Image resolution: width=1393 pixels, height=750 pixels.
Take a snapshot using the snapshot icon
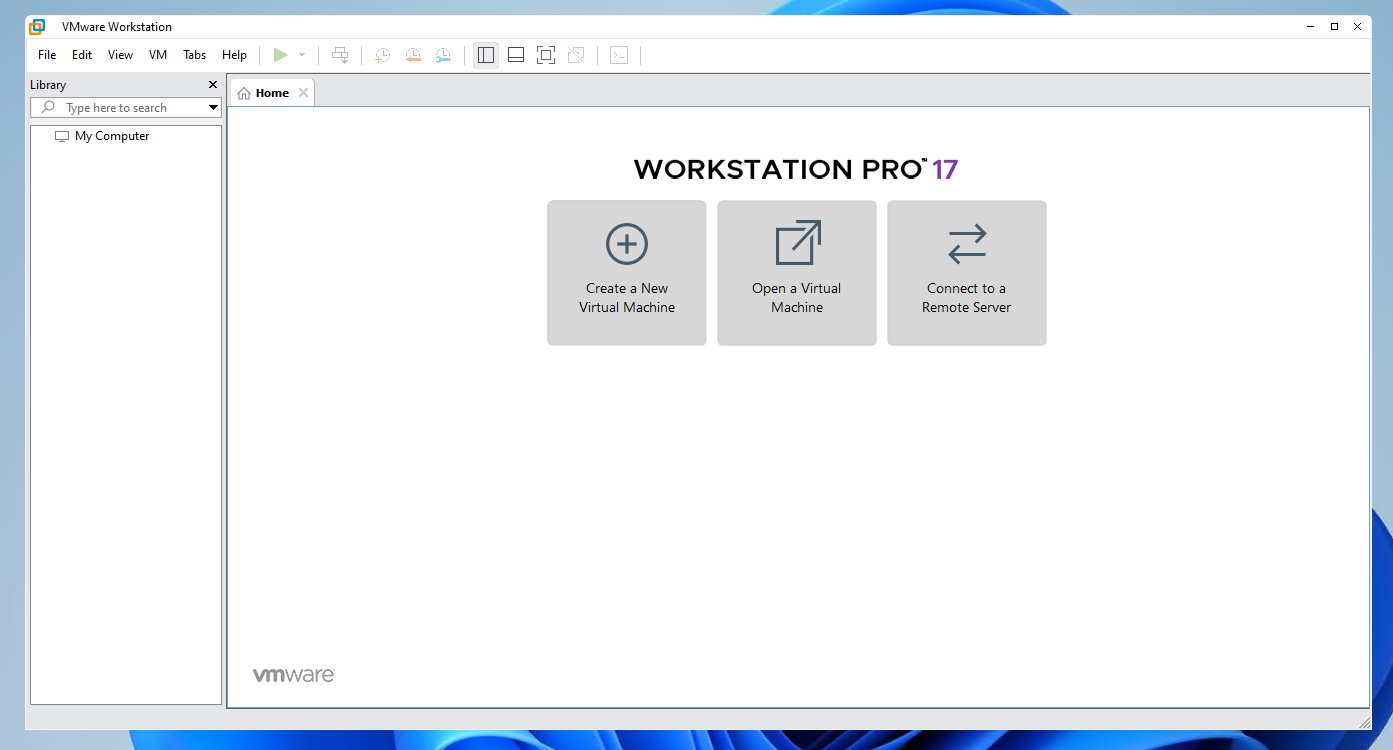tap(382, 55)
